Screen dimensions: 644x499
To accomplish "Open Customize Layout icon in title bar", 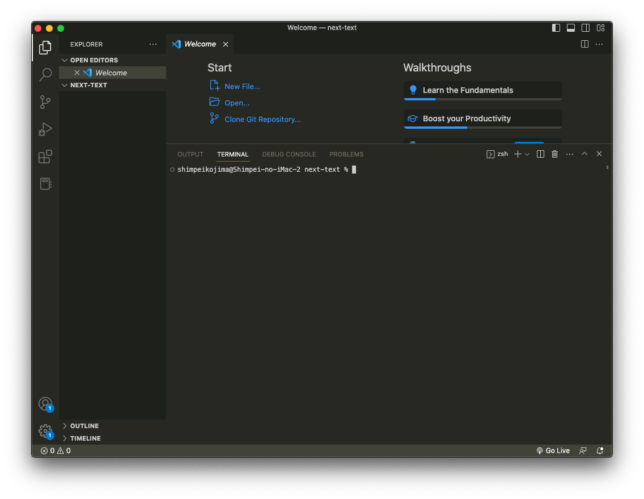I will pos(600,28).
